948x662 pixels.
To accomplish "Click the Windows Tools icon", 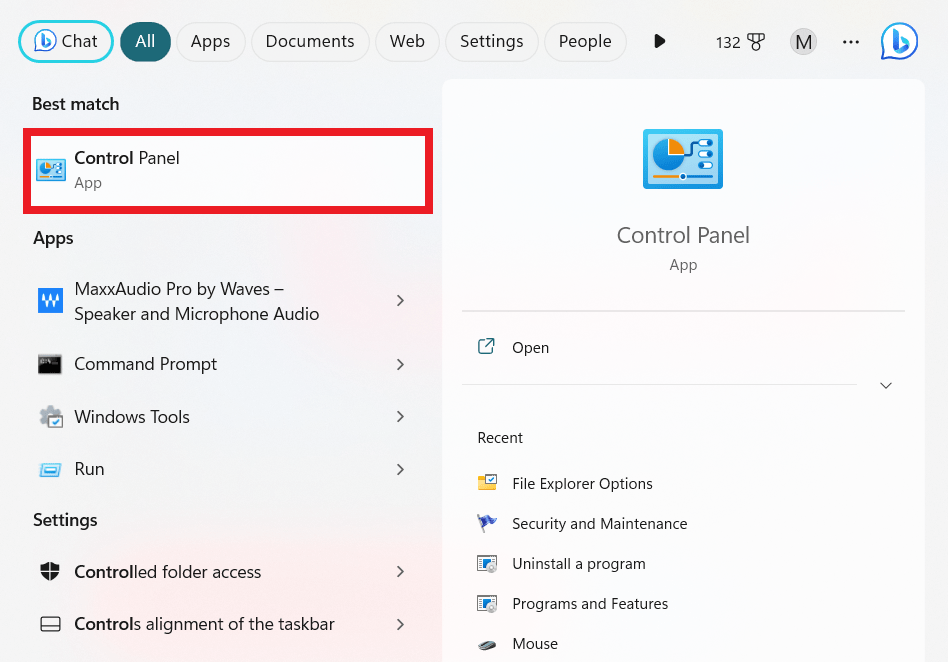I will pyautogui.click(x=49, y=417).
